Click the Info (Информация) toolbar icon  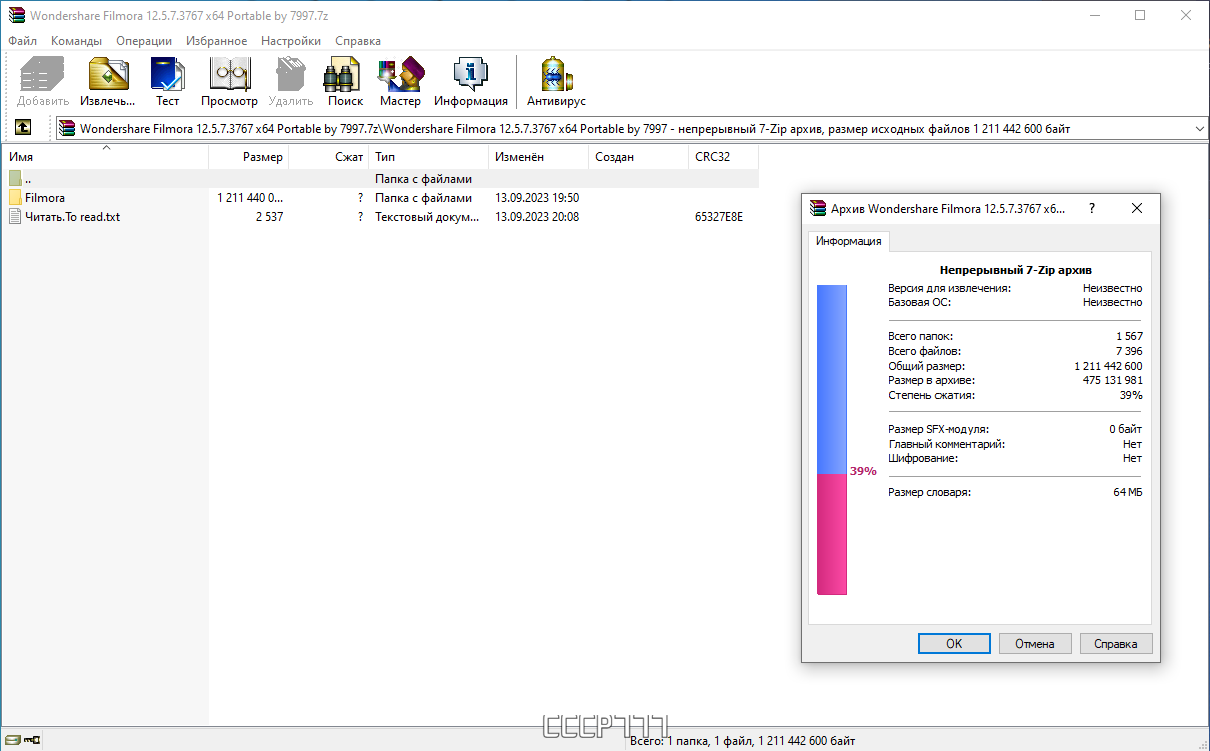click(470, 75)
